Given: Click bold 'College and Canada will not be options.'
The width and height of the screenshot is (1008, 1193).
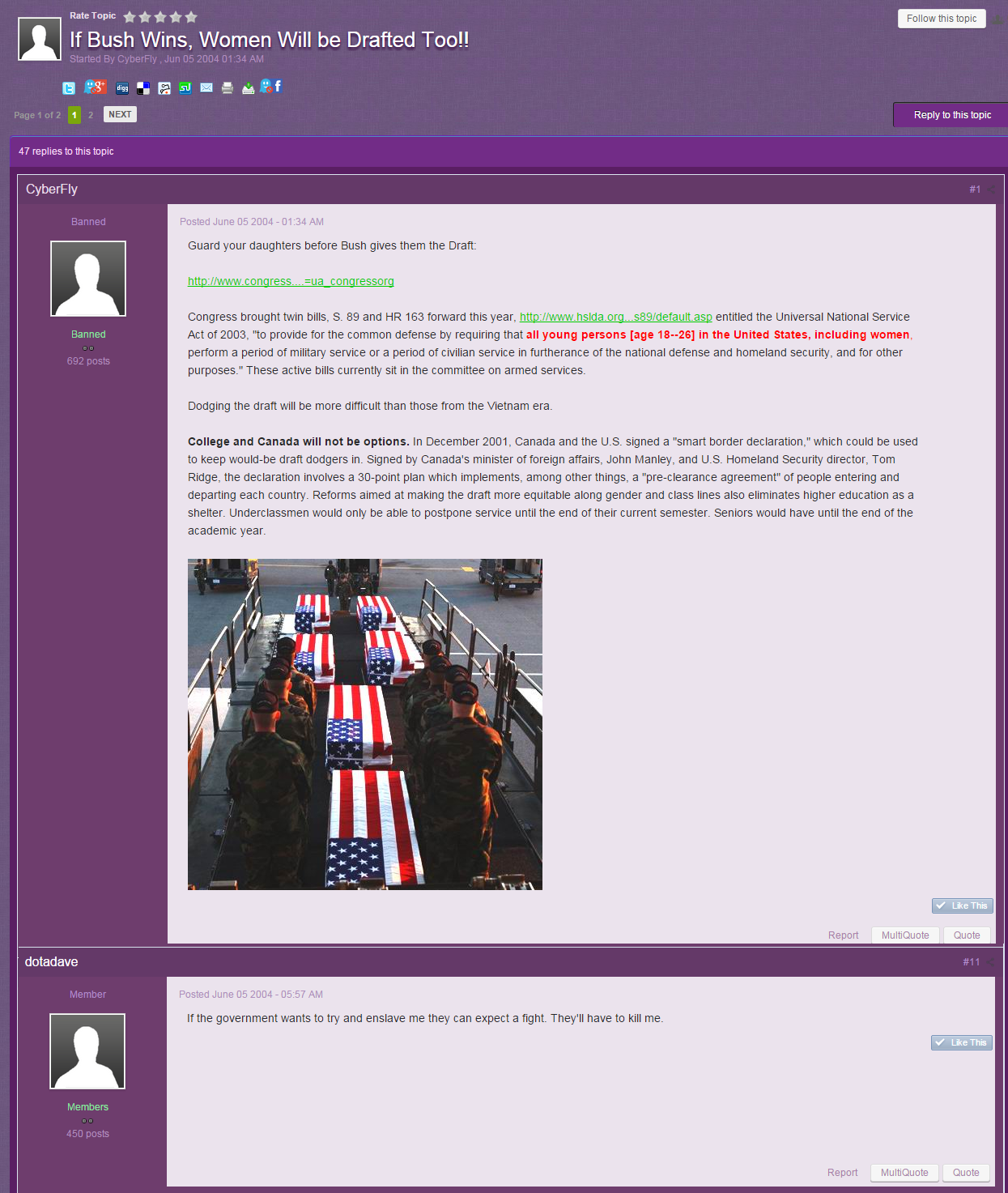Looking at the screenshot, I should (299, 441).
